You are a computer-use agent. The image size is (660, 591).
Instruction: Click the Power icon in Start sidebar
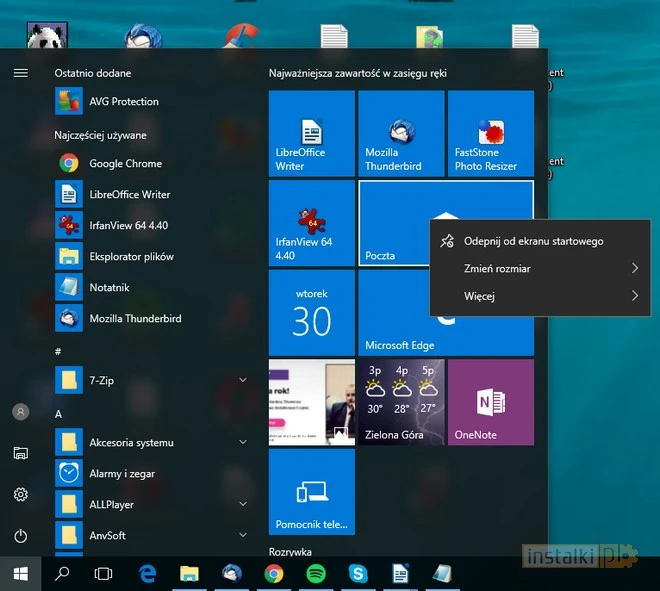click(x=20, y=536)
